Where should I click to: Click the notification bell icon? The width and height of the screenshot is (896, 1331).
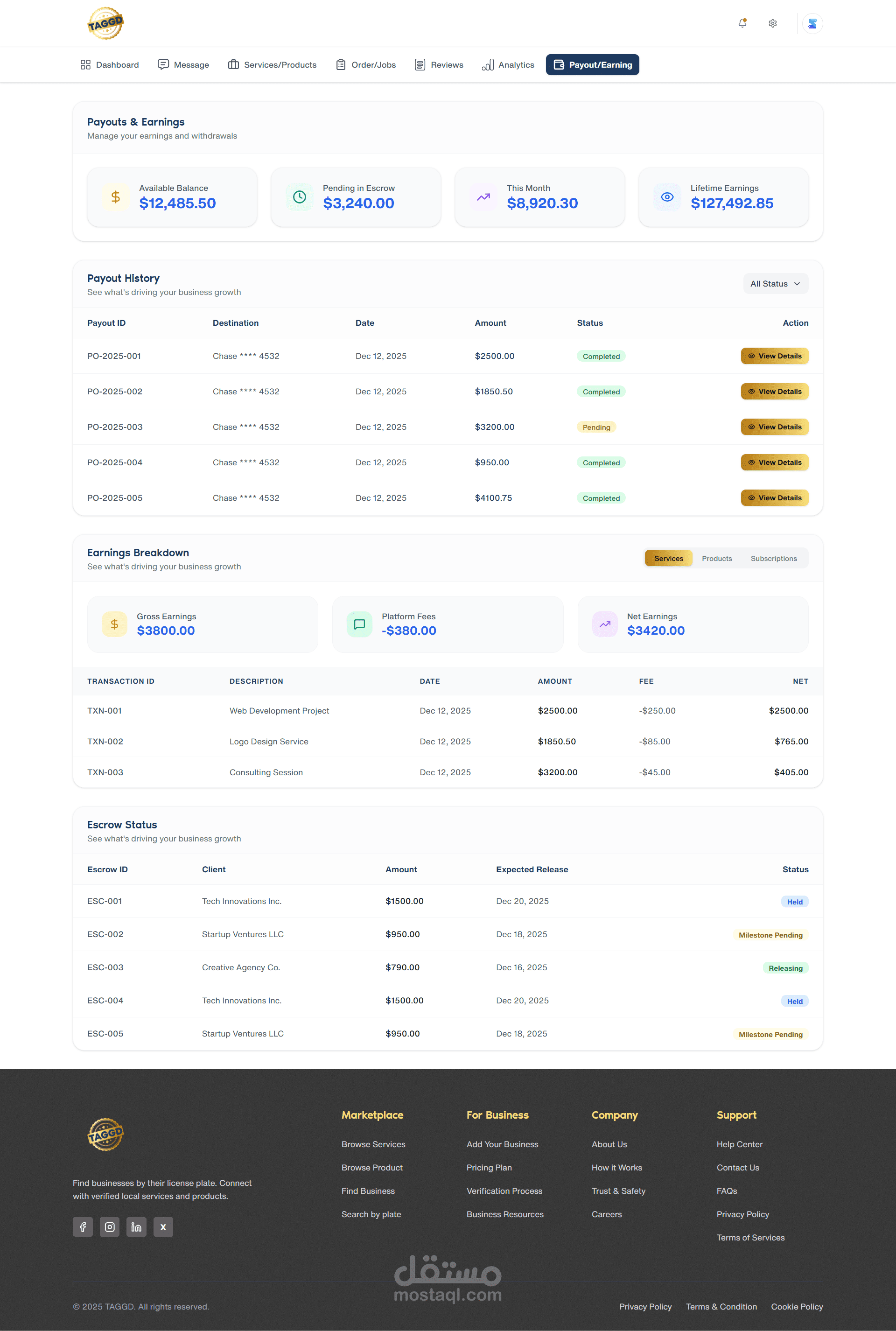(x=742, y=23)
